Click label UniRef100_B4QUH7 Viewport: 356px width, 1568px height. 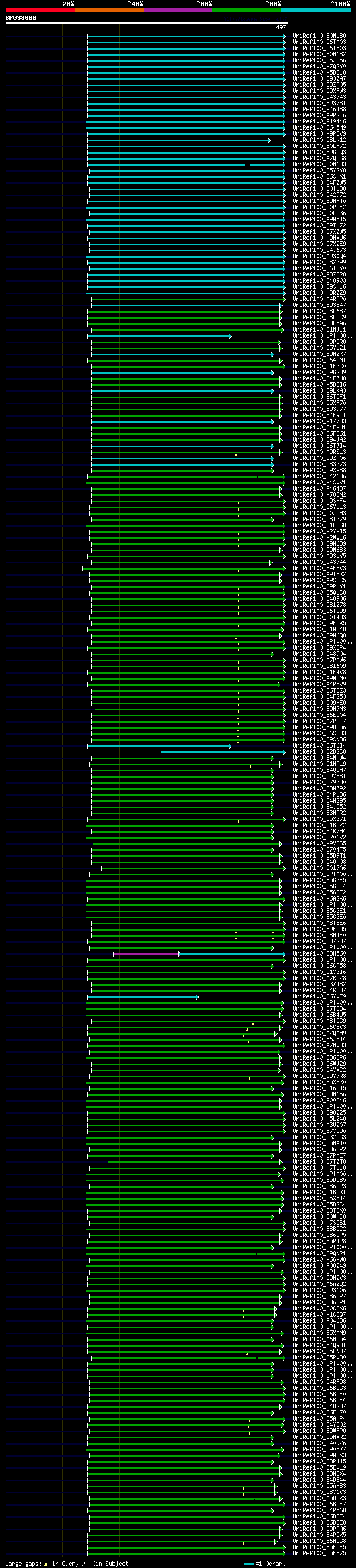coord(319,770)
